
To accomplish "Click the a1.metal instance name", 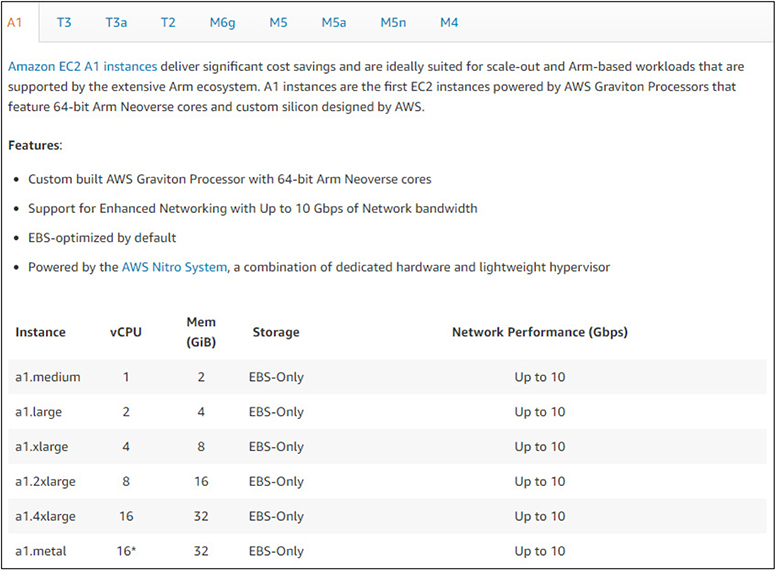I will tap(42, 552).
